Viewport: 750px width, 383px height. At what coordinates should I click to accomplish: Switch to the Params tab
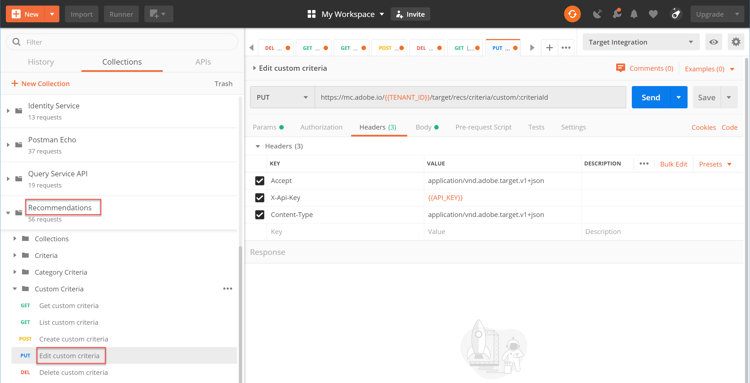[x=268, y=127]
